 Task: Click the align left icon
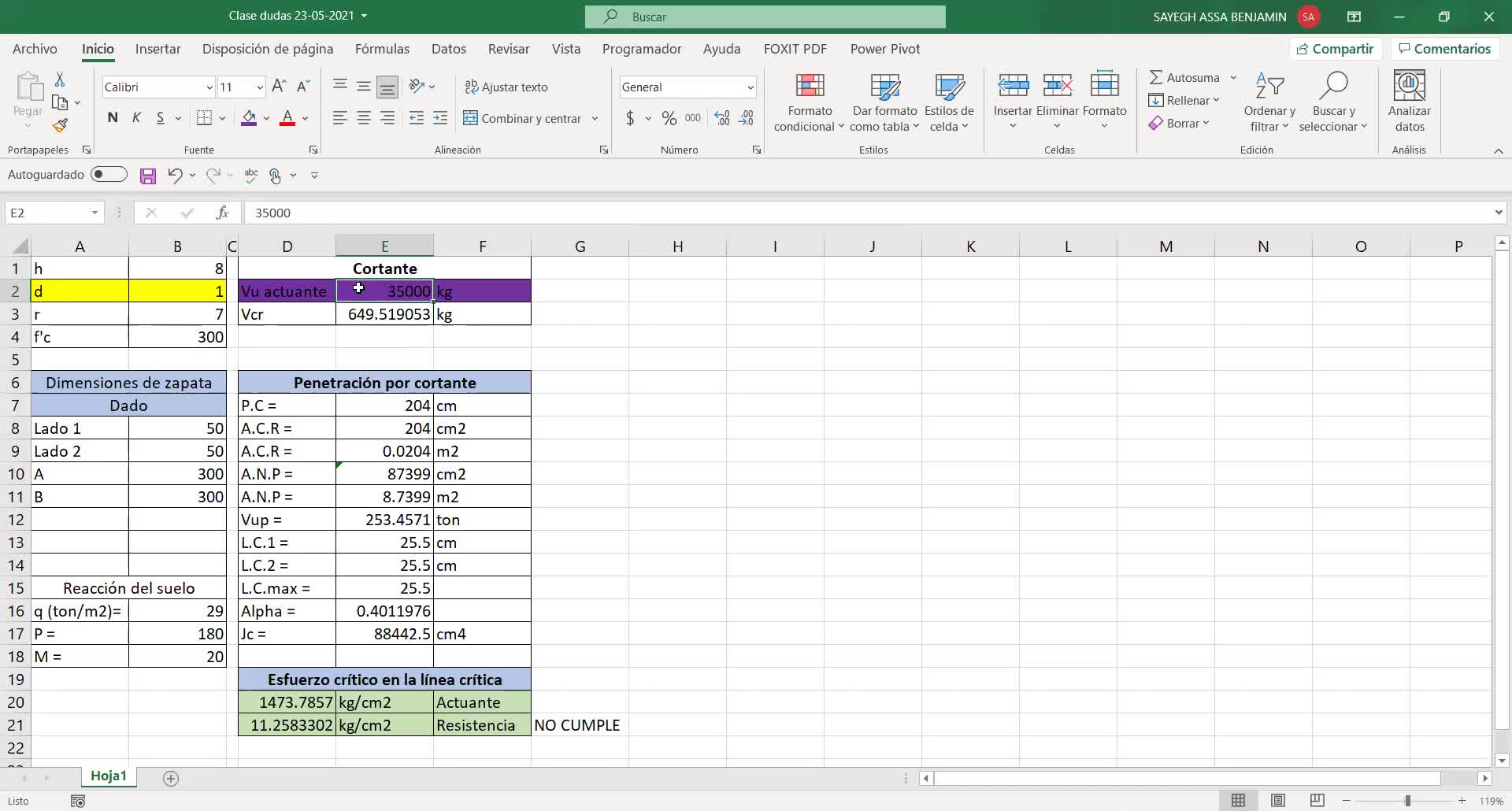(339, 118)
